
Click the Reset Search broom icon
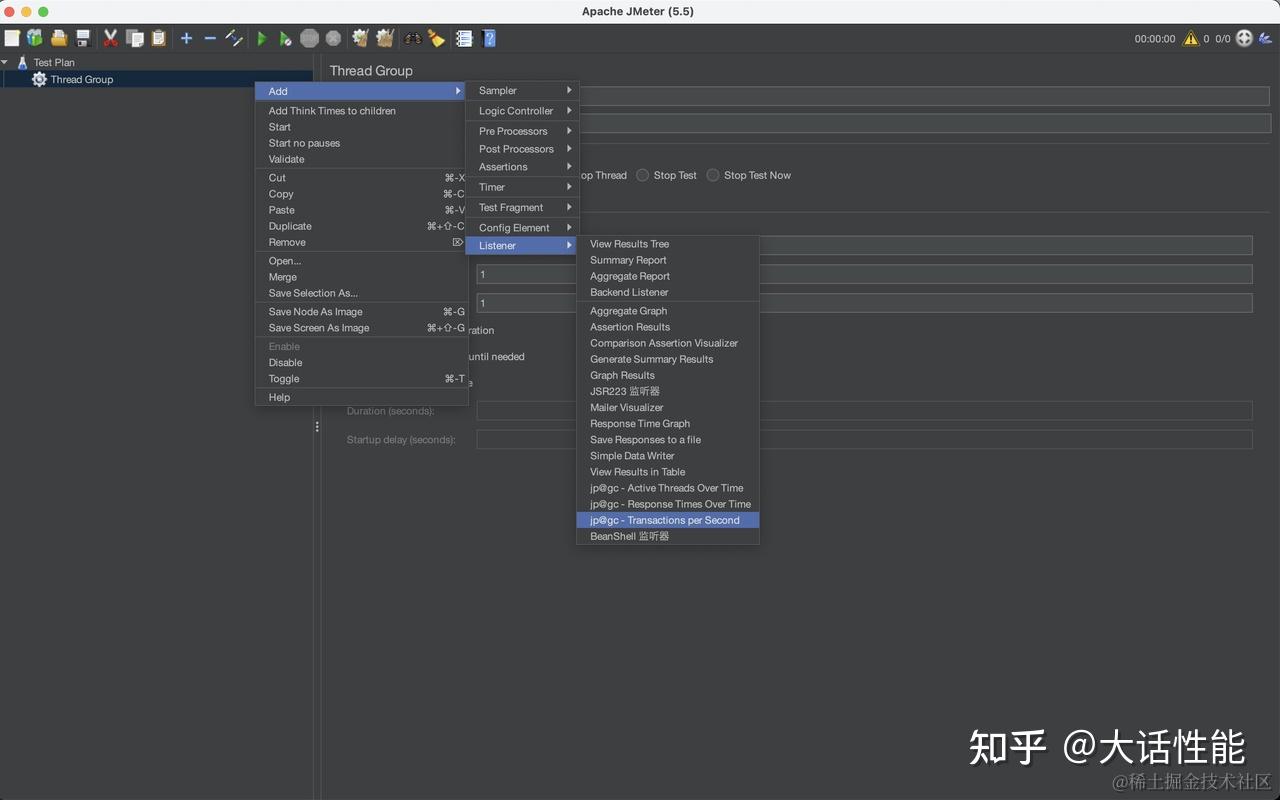click(x=436, y=38)
